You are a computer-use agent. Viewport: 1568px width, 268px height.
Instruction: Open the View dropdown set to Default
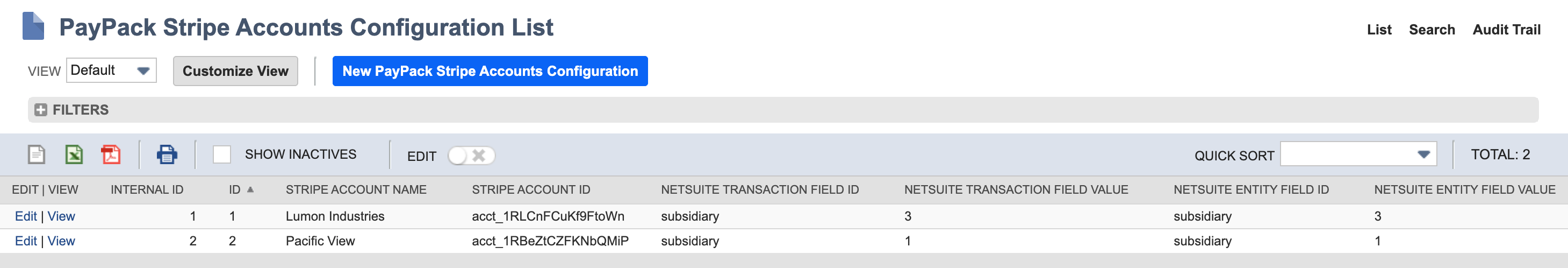111,70
